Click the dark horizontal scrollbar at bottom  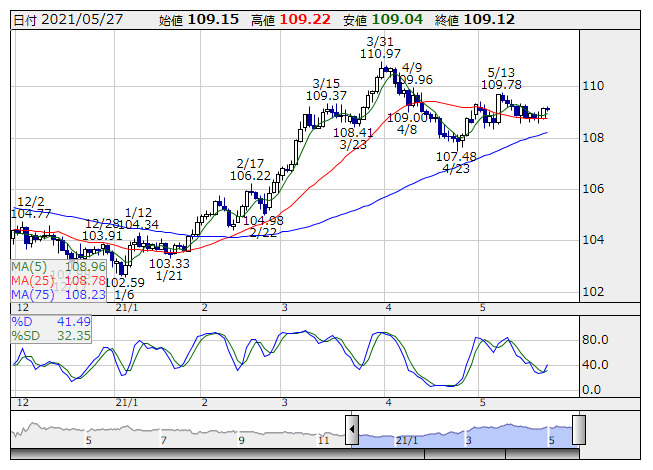point(295,454)
